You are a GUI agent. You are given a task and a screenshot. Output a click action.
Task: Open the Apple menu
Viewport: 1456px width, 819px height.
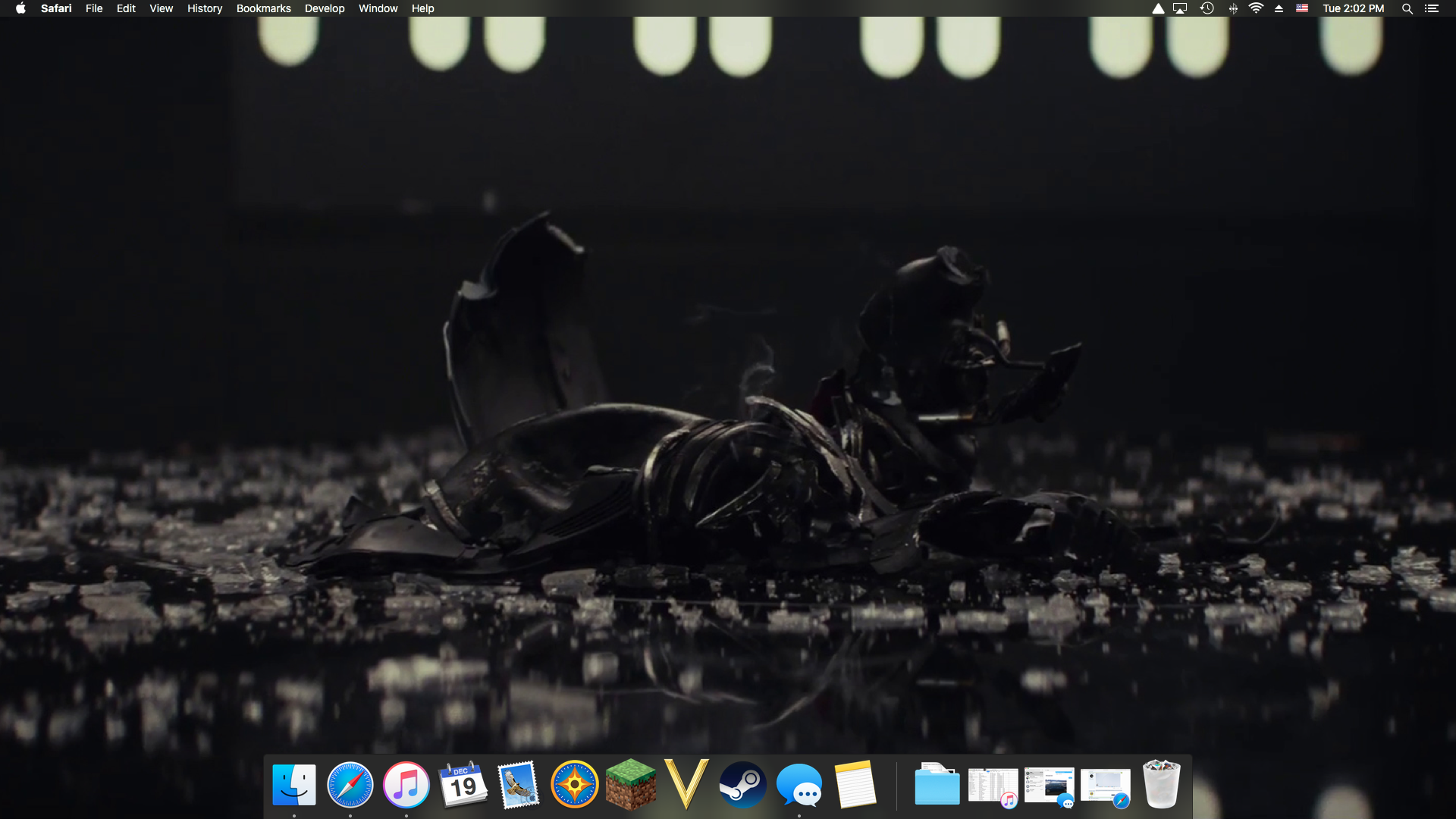(x=20, y=8)
